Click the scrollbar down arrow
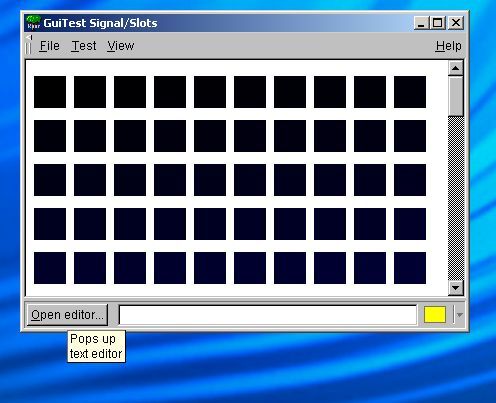The image size is (496, 403). (456, 288)
